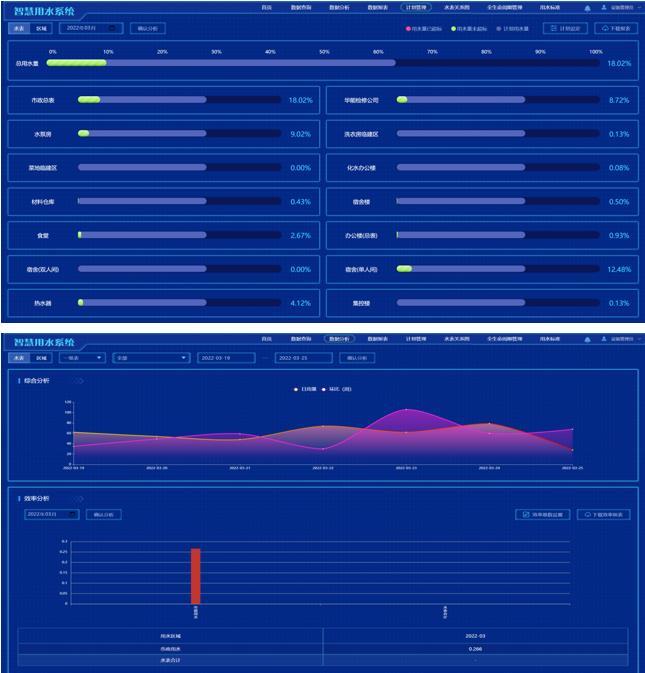Viewport: 645px width, 673px height.
Task: Click the 下载报表 download icon
Action: pyautogui.click(x=605, y=29)
